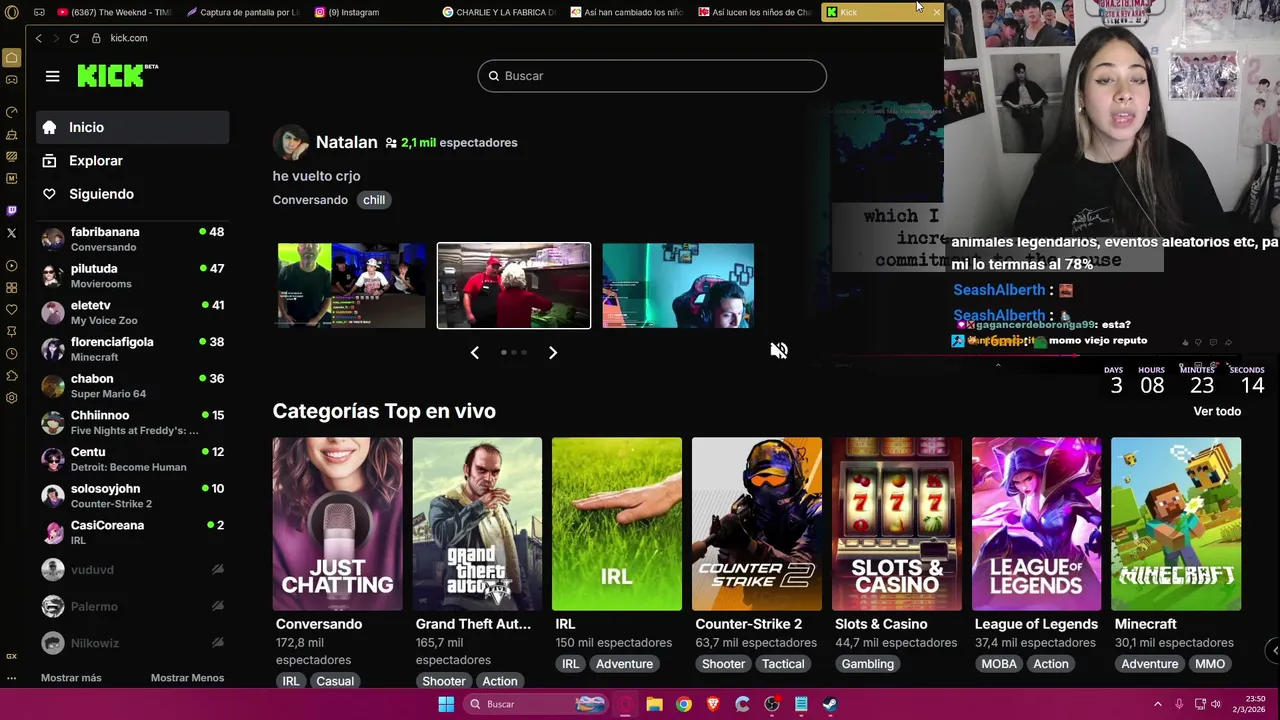Open Steam from taskbar
Image resolution: width=1280 pixels, height=720 pixels.
830,704
